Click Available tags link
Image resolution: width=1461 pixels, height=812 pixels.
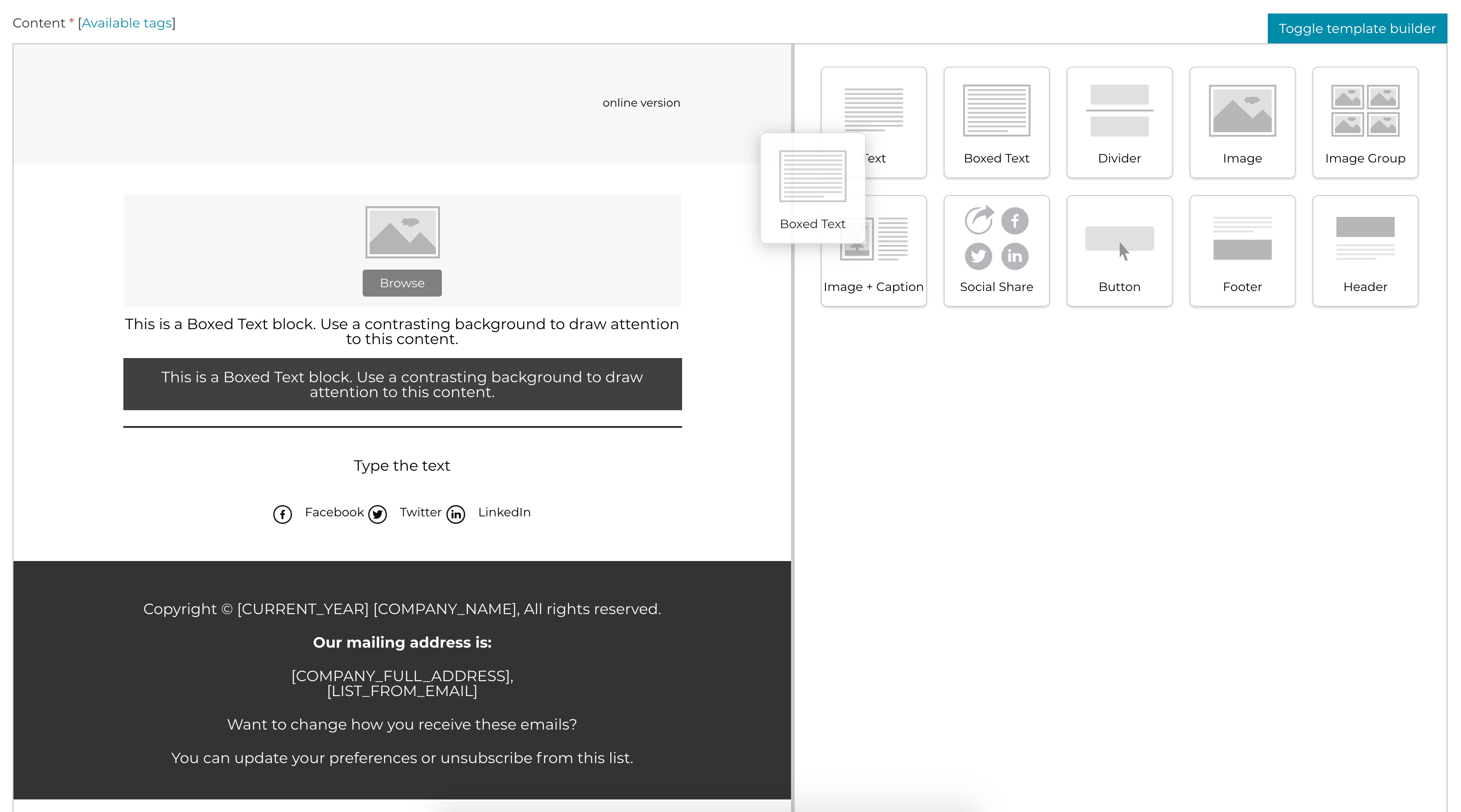click(x=128, y=22)
